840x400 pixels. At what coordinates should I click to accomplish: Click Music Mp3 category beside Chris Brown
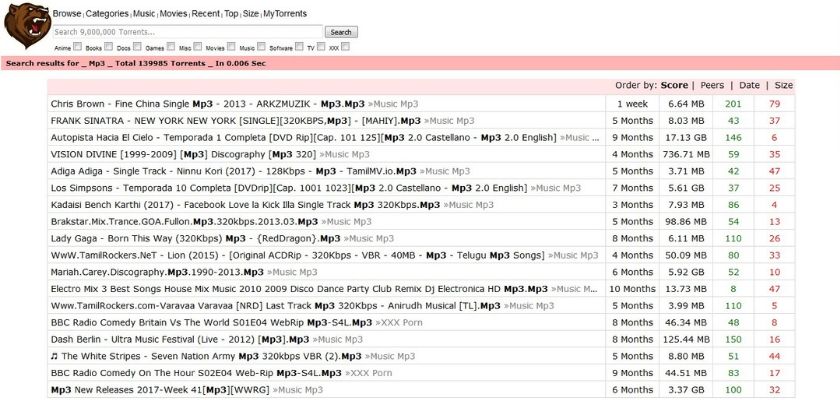pos(393,104)
